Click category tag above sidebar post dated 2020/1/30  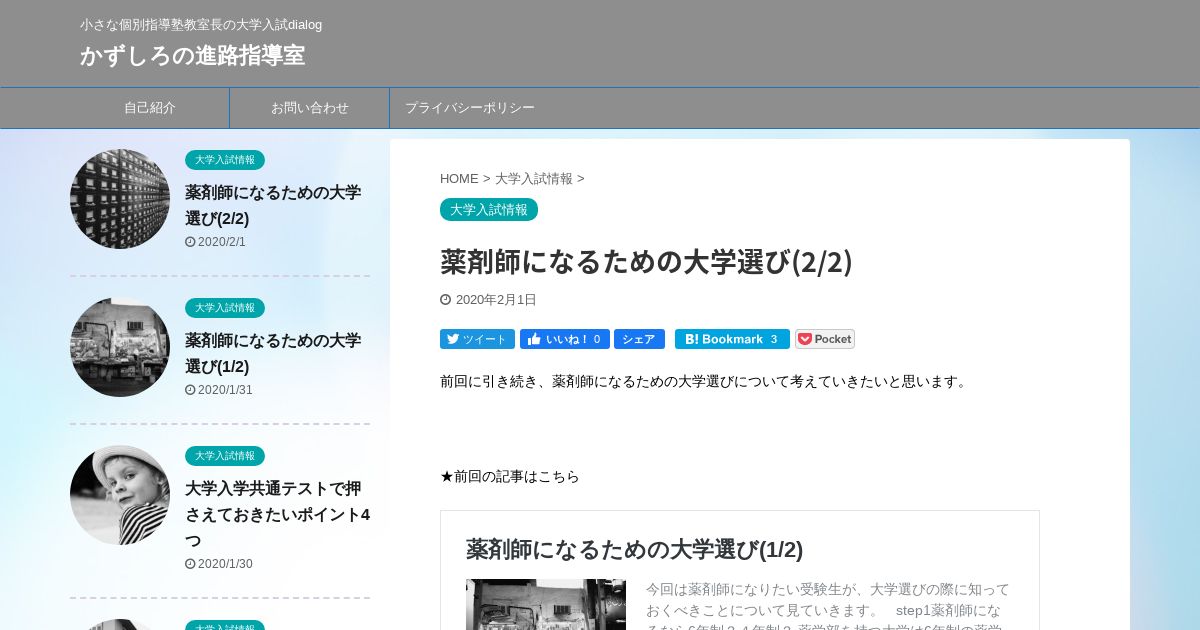click(x=225, y=456)
